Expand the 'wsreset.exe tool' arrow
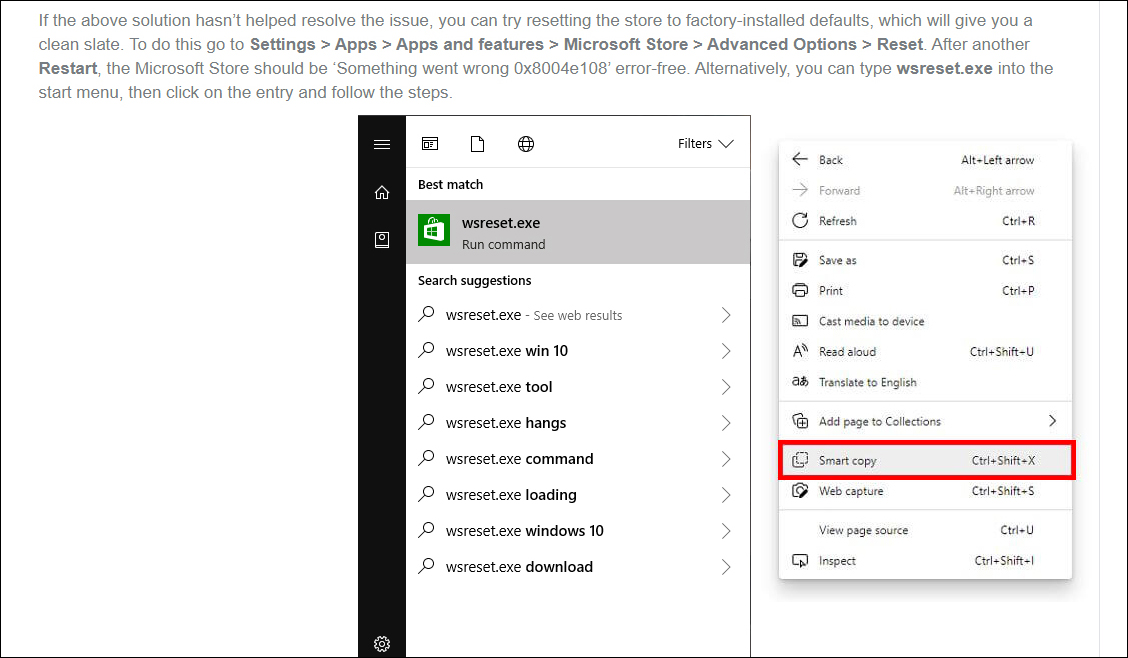The width and height of the screenshot is (1128, 658). [726, 387]
